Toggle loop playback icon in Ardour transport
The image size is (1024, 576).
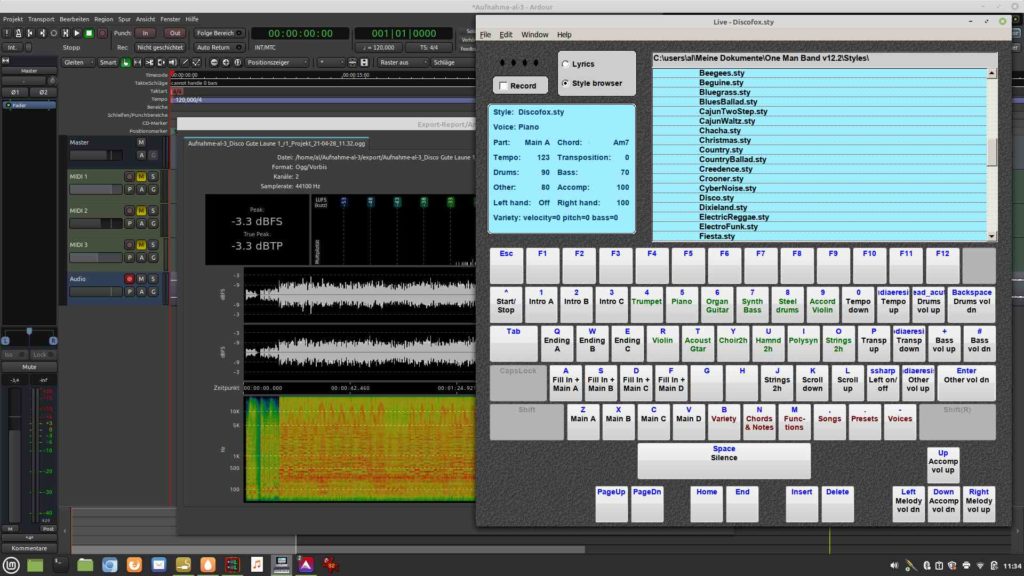tap(54, 33)
